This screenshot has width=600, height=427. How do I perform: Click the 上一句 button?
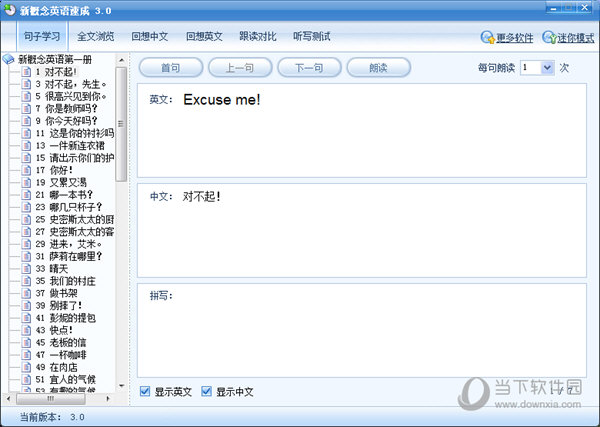click(240, 68)
